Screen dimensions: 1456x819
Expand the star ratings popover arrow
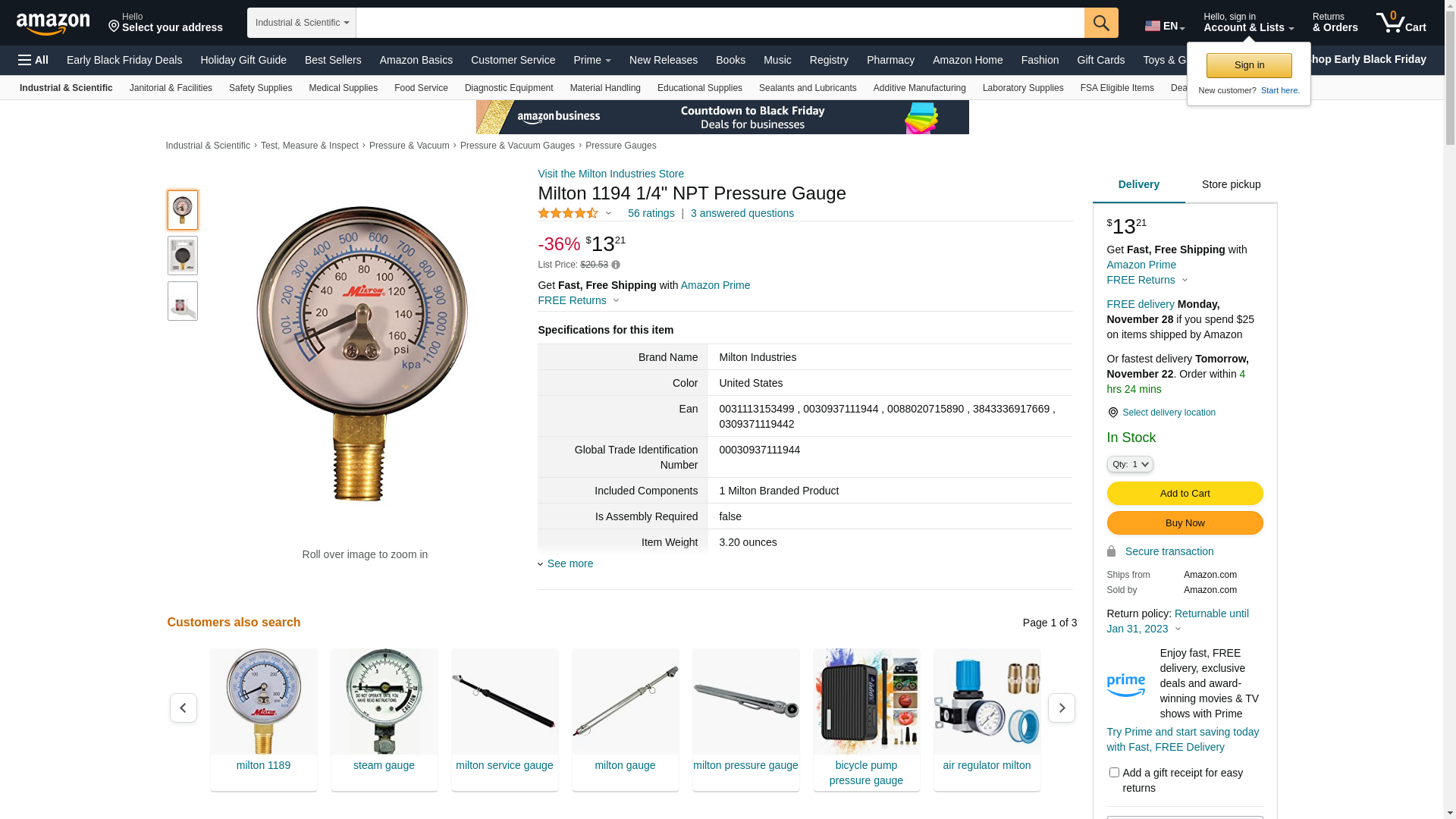point(608,214)
